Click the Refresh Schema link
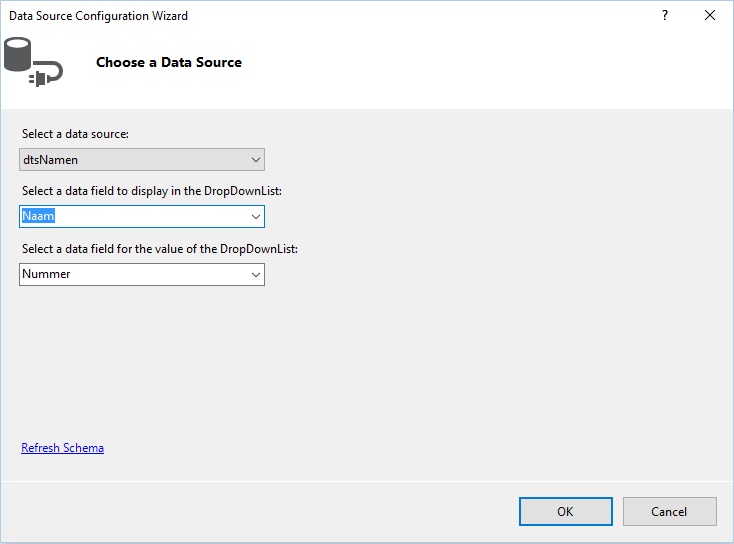Image resolution: width=734 pixels, height=544 pixels. click(62, 448)
